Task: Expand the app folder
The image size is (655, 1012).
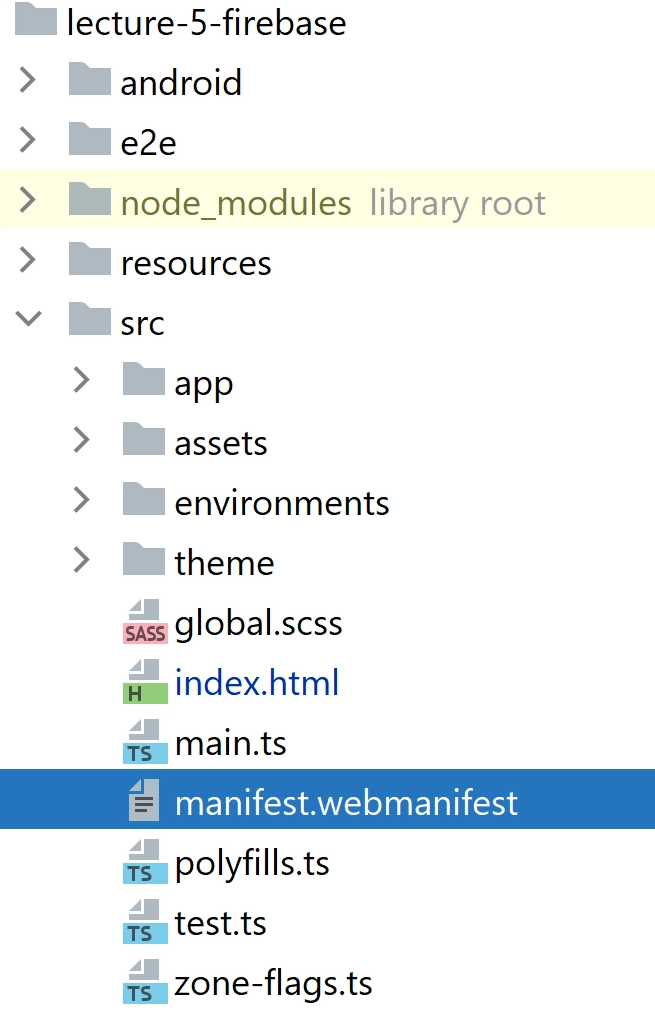Action: [x=80, y=381]
